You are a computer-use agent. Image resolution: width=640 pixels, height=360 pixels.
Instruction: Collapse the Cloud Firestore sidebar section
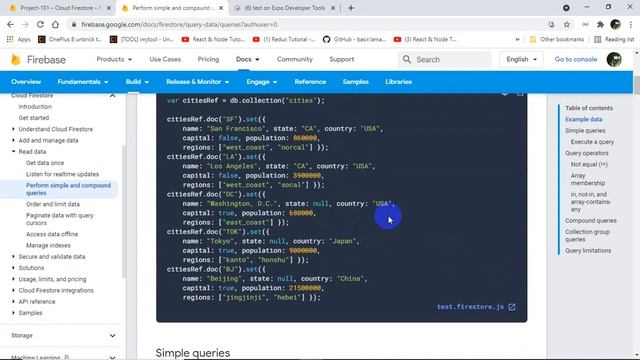(x=112, y=96)
